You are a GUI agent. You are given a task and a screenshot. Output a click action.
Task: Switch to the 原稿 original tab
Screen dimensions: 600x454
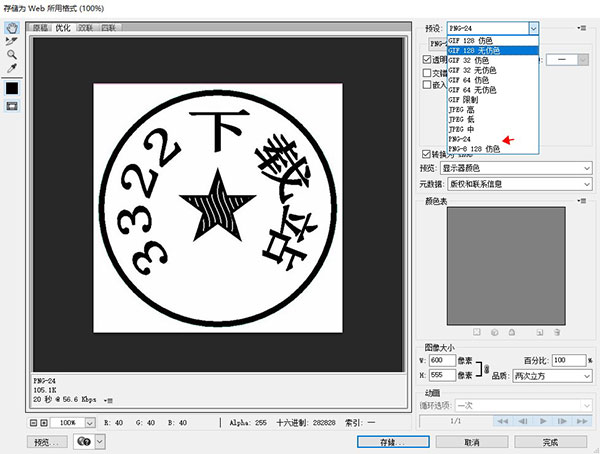point(40,28)
